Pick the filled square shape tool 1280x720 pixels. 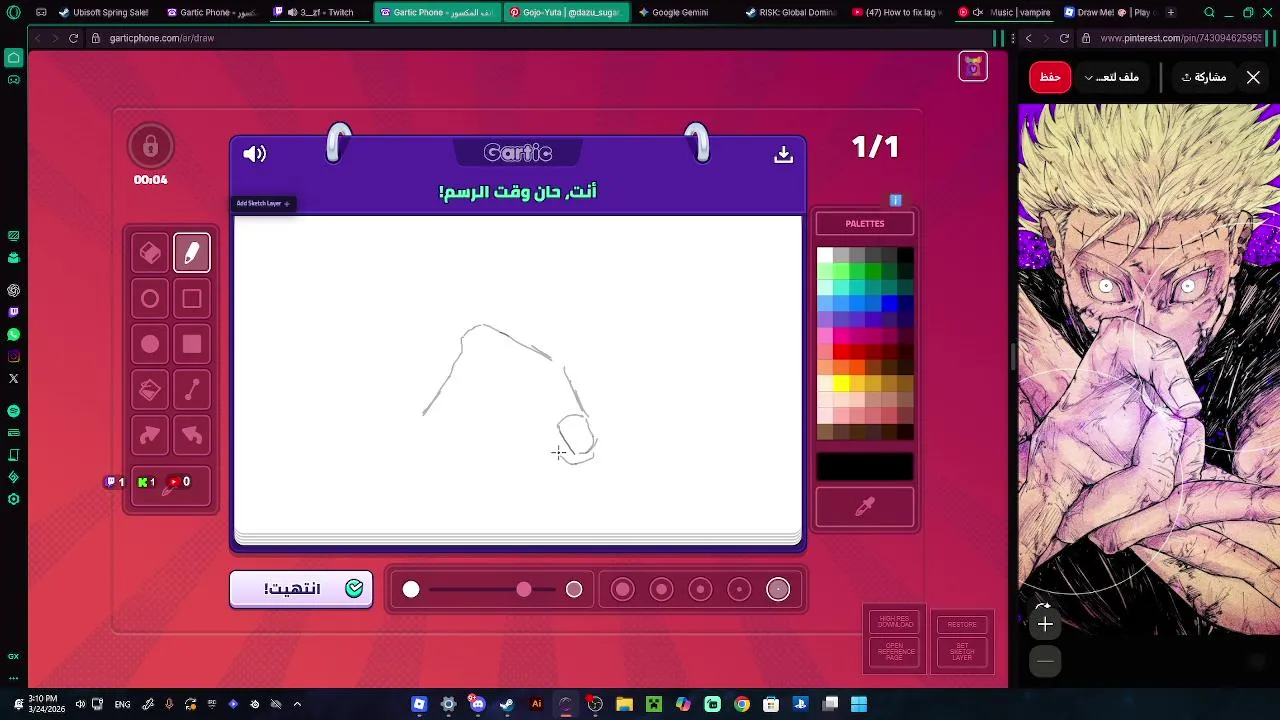[192, 344]
